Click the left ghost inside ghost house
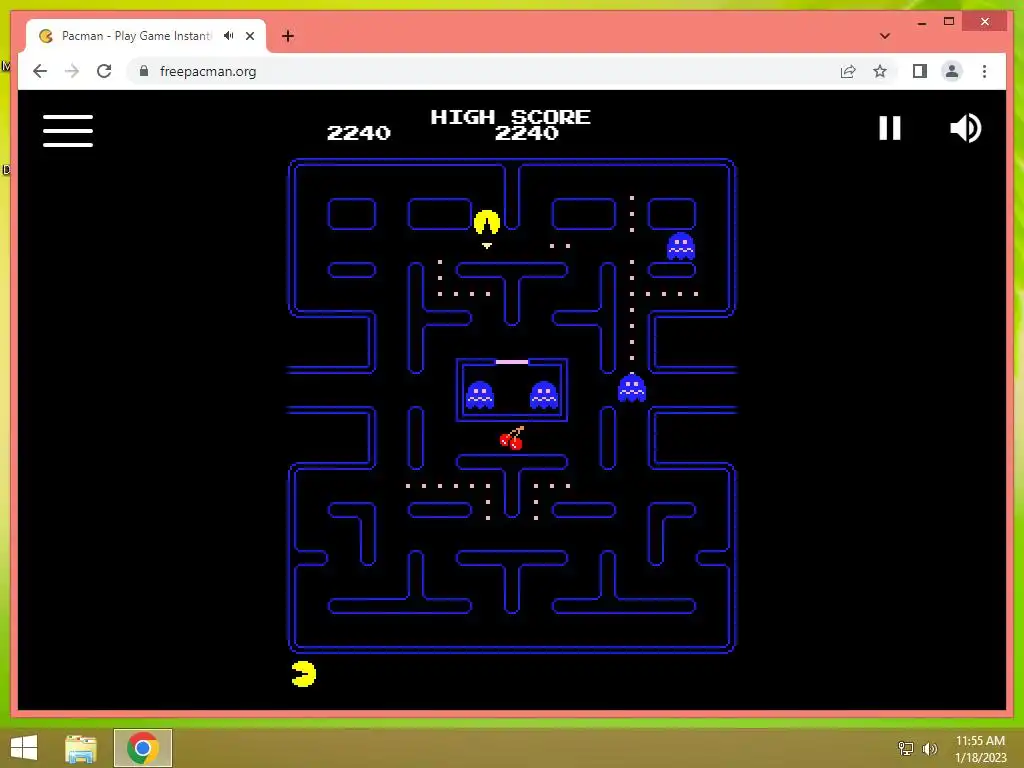 coord(480,395)
